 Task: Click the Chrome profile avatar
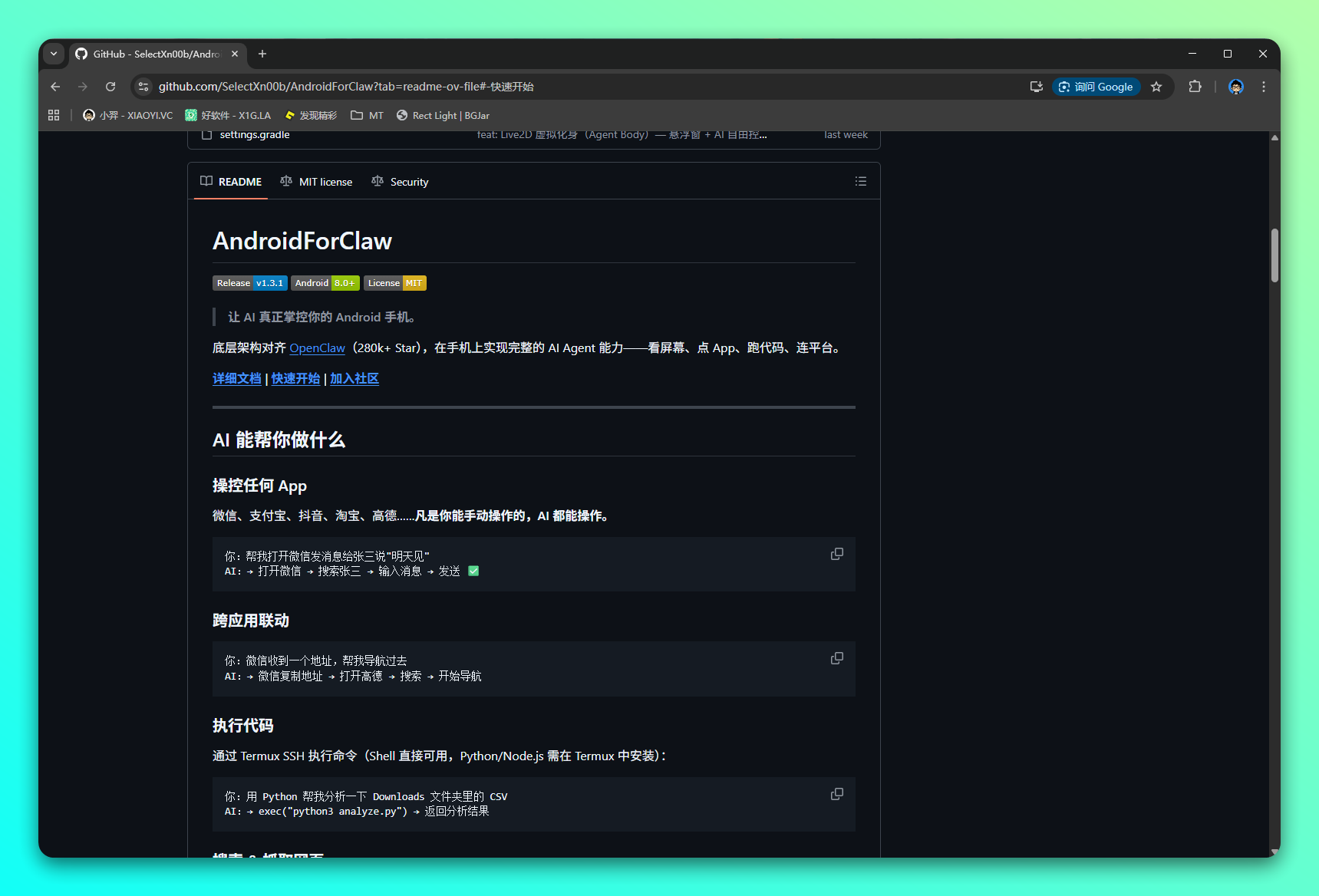pyautogui.click(x=1235, y=87)
